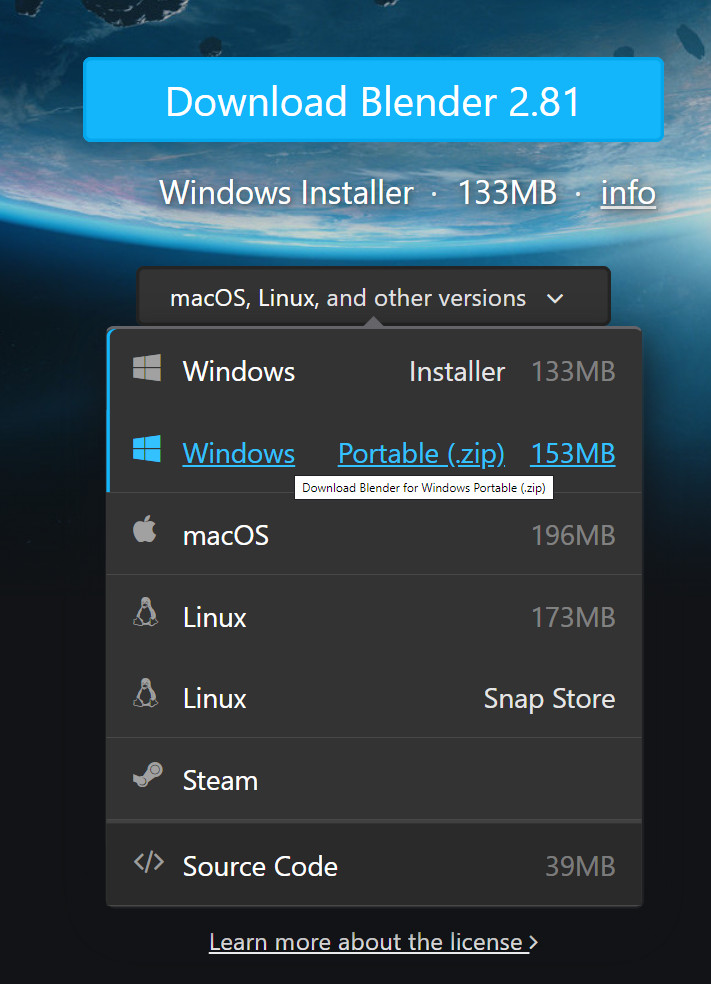Click the Steam logo icon

[147, 776]
